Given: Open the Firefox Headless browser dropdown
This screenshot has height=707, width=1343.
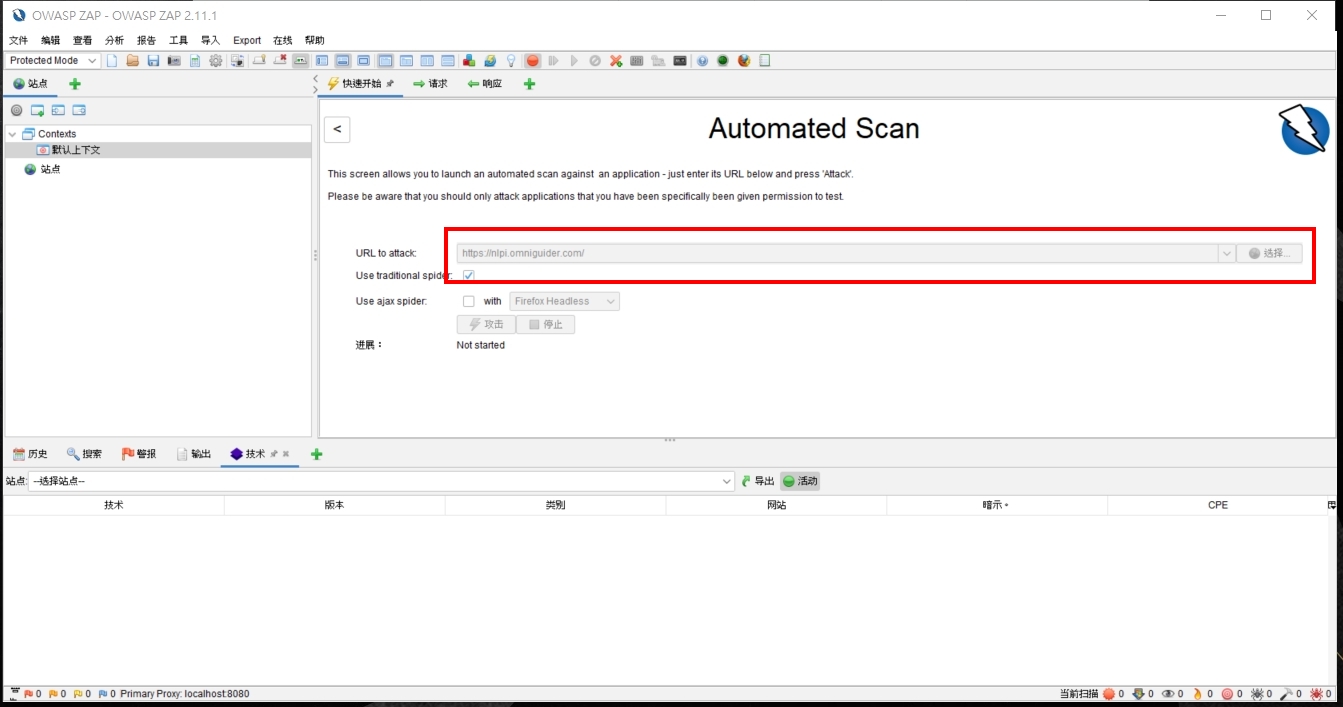Looking at the screenshot, I should 610,301.
